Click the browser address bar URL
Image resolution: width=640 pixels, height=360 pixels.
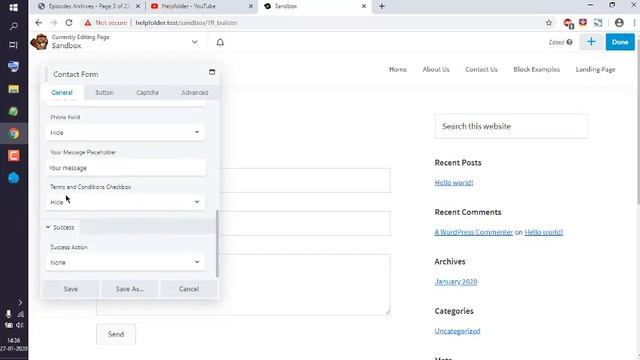(x=186, y=23)
